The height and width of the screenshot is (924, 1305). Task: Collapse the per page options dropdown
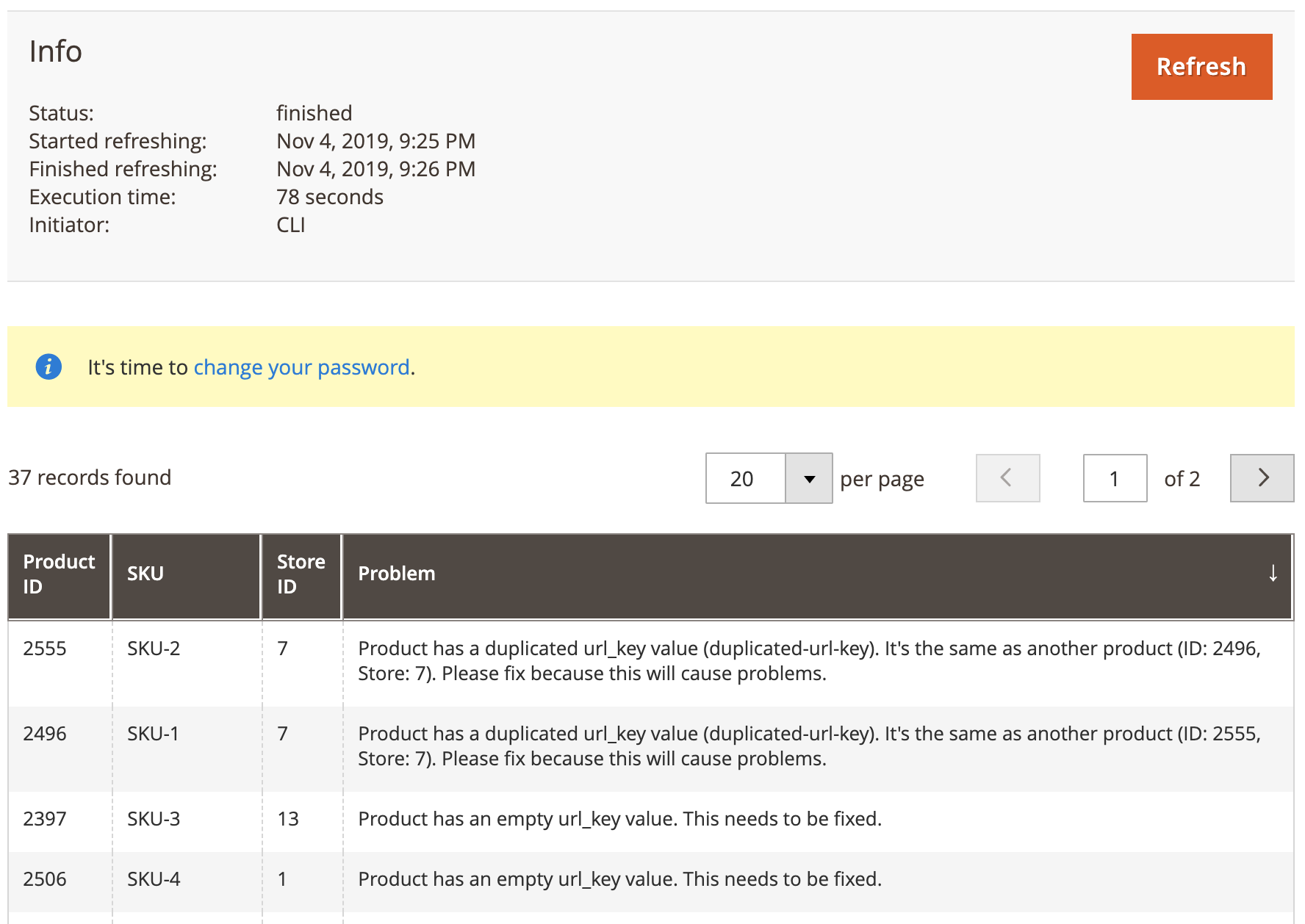coord(809,478)
